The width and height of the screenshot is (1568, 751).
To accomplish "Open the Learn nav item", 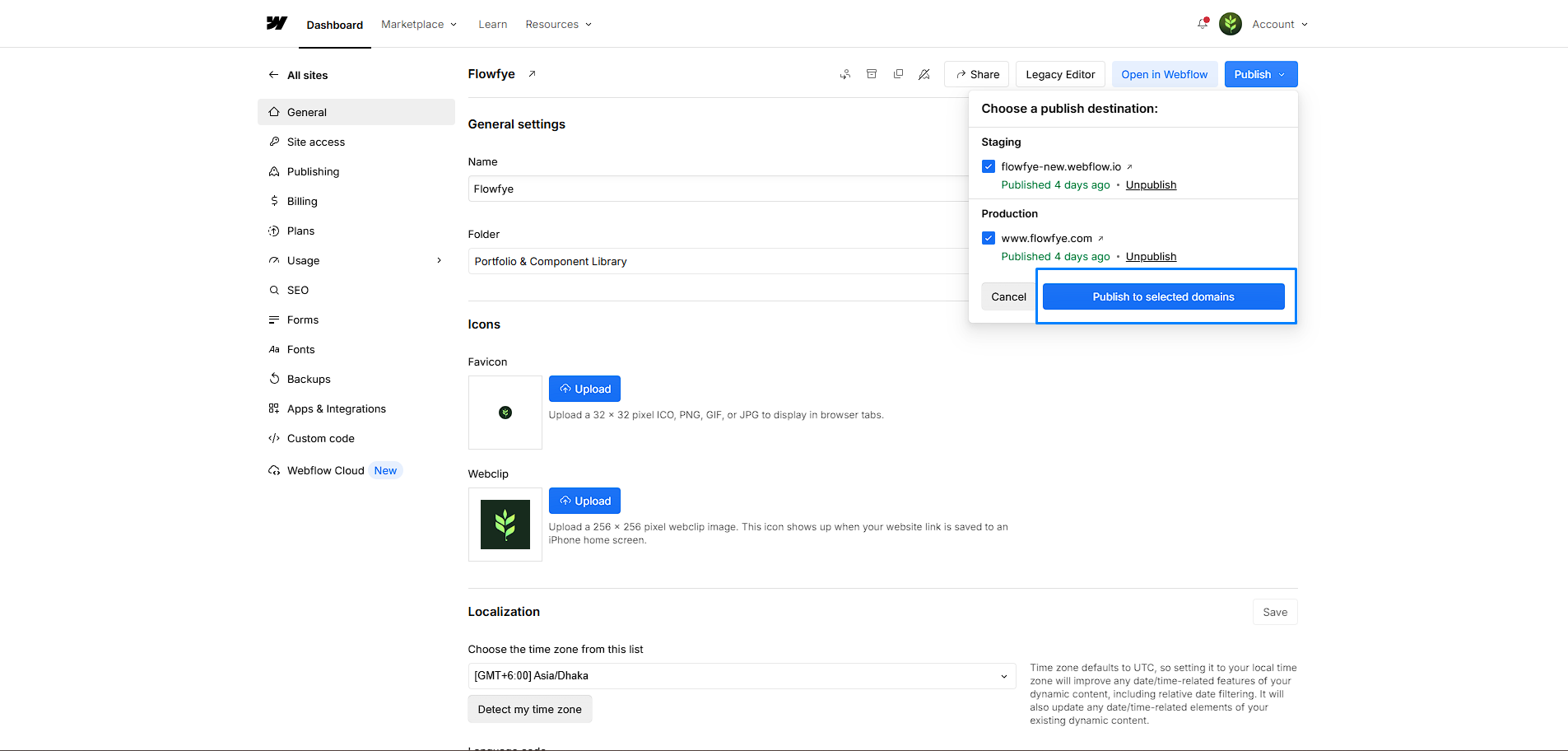I will 493,24.
